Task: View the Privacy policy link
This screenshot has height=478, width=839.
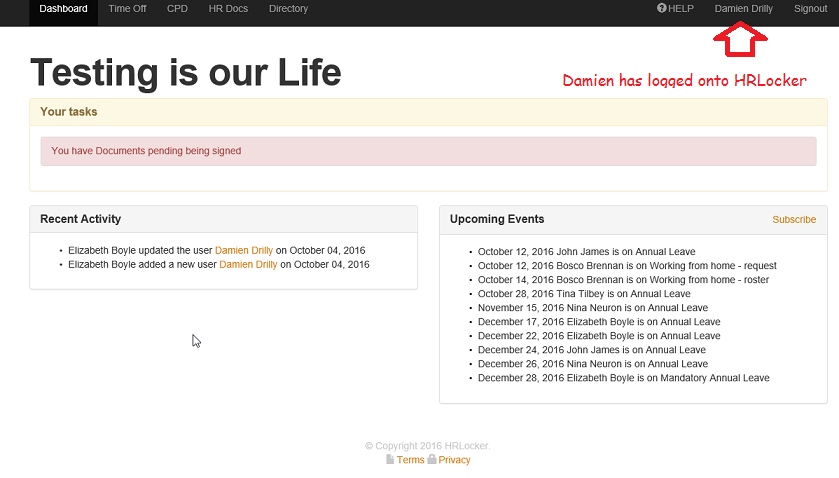Action: tap(454, 460)
